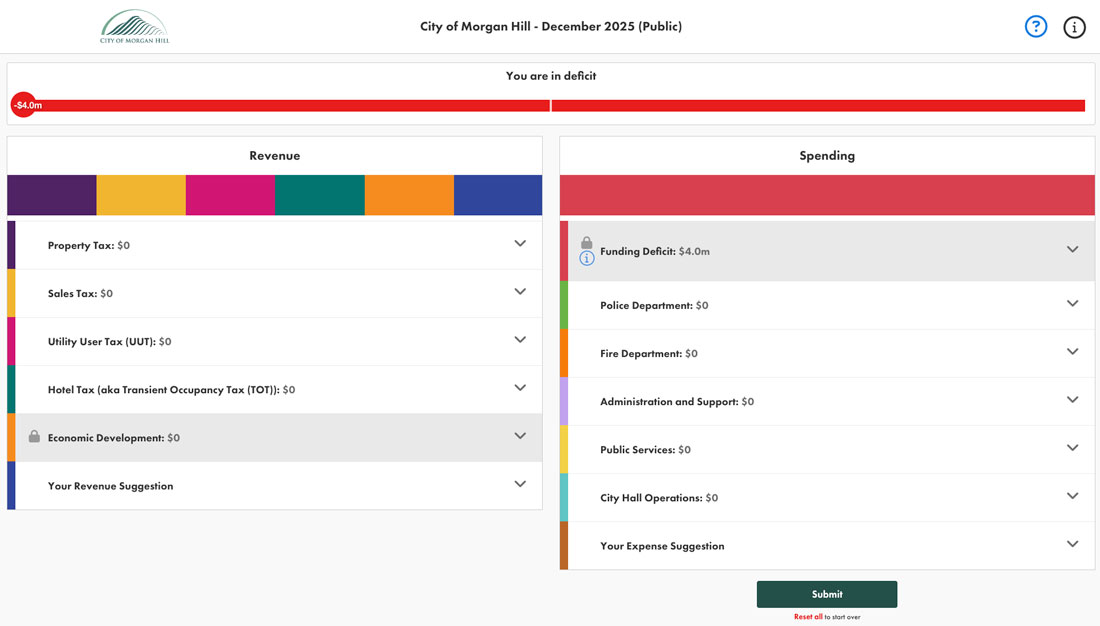Click the yellow Sales Tax color segment

[x=141, y=195]
